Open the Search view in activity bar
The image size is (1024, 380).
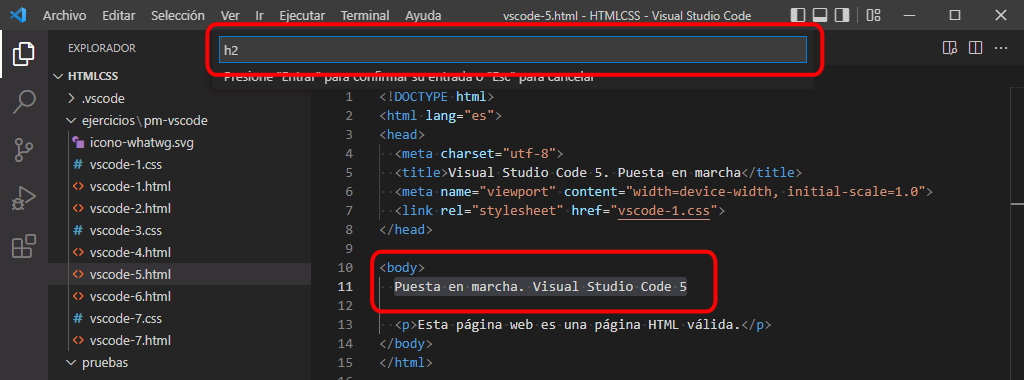tap(24, 102)
